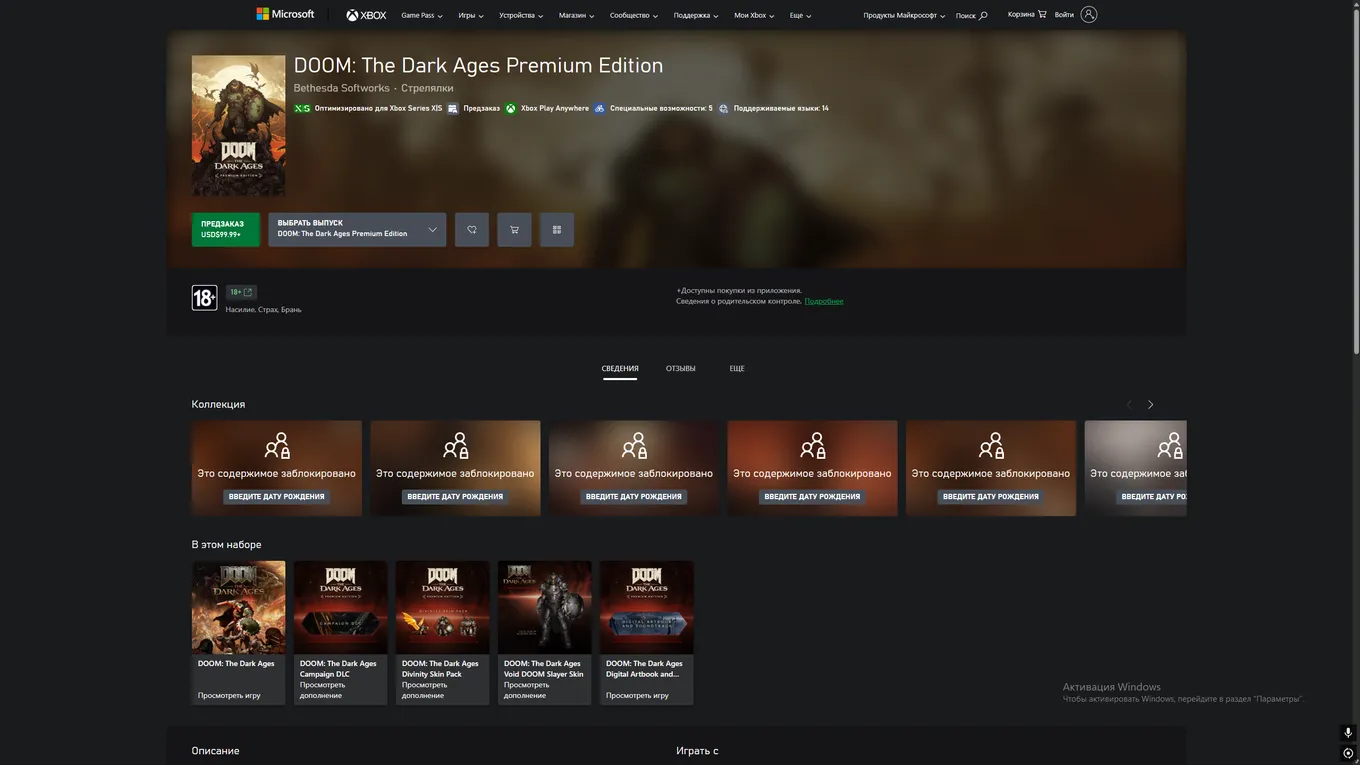Viewport: 1360px width, 765px height.
Task: Click the profile avatar icon to sign in
Action: tap(1089, 14)
